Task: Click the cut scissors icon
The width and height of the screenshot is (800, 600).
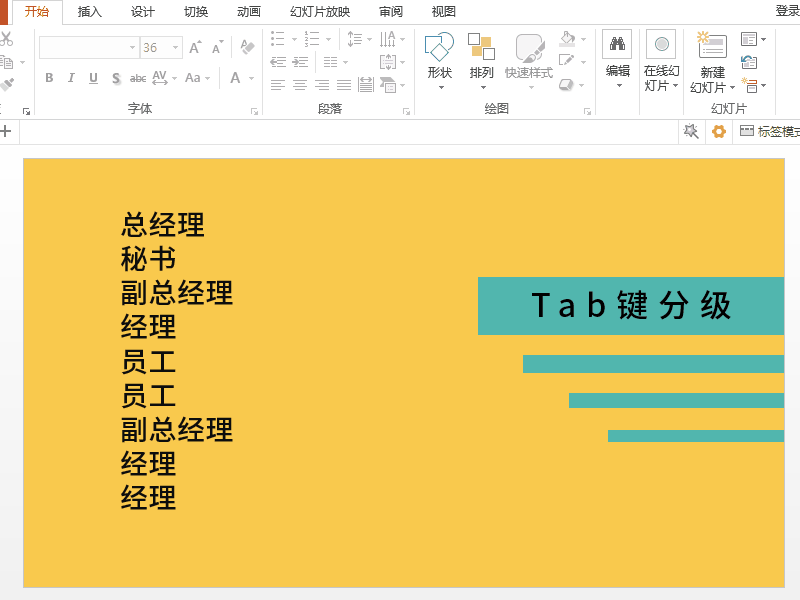Action: click(x=6, y=39)
